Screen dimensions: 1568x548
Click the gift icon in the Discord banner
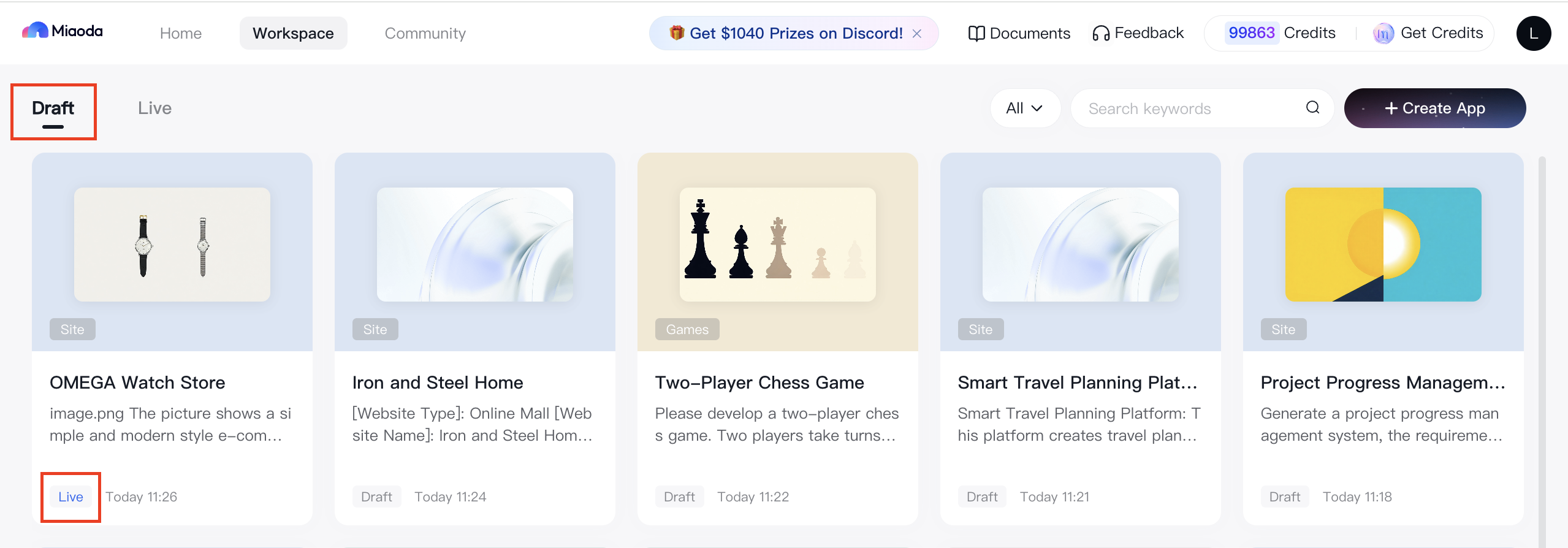tap(677, 33)
